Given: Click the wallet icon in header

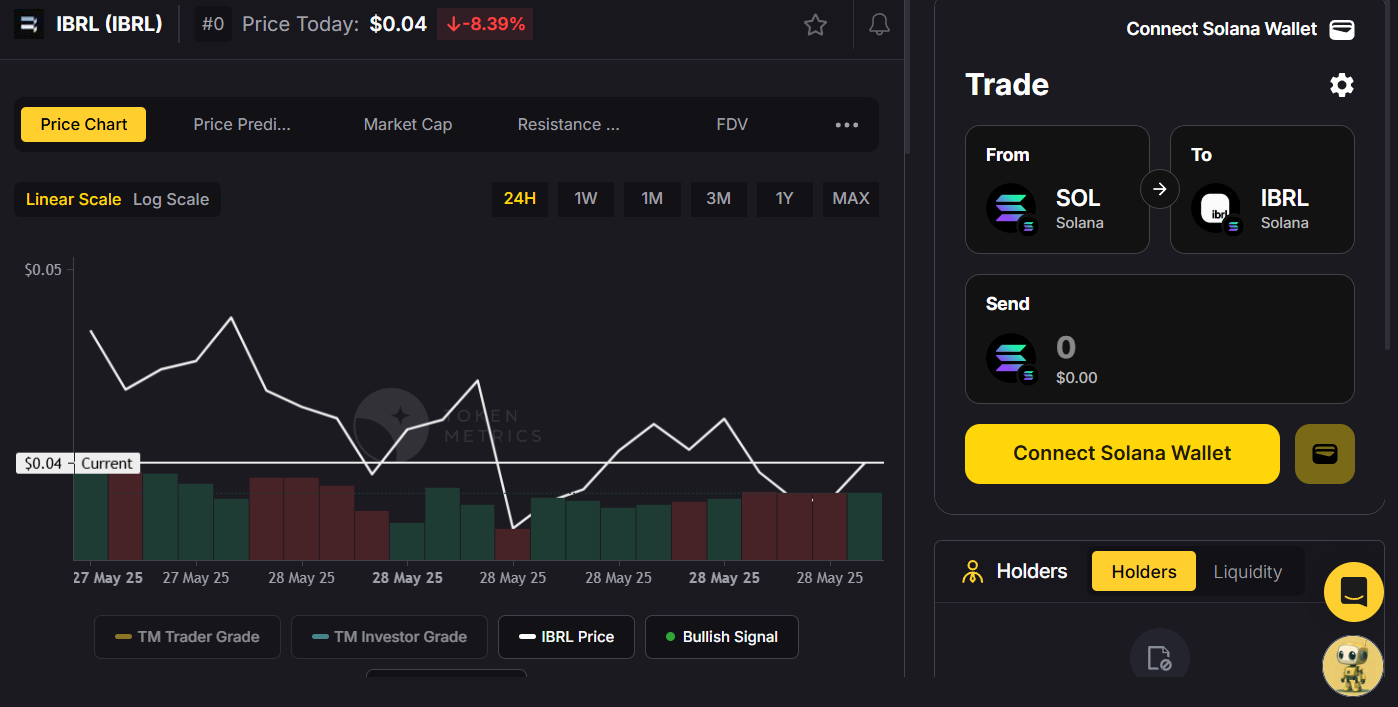Looking at the screenshot, I should point(1341,29).
